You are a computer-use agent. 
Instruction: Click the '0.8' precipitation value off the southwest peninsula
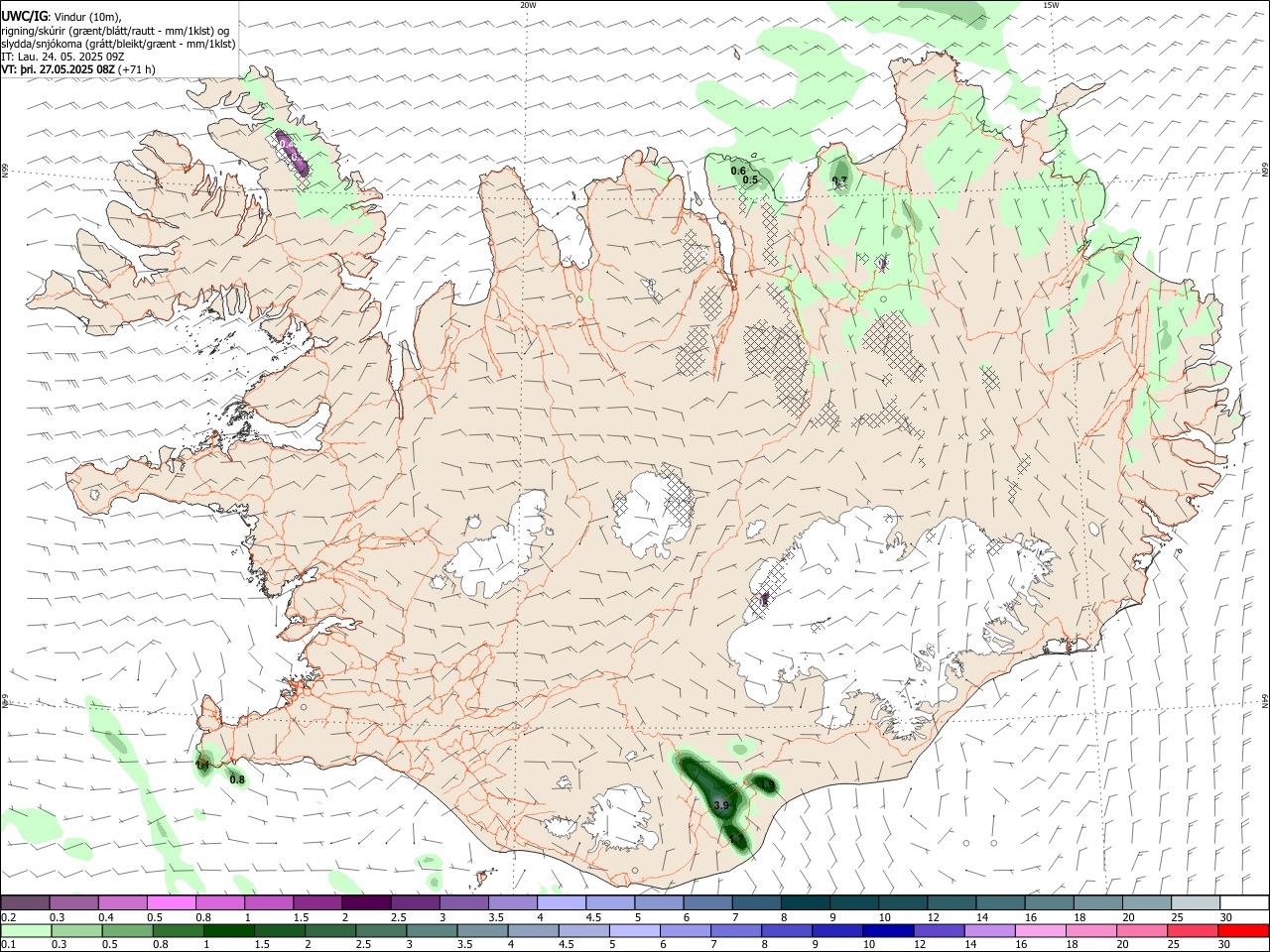(237, 779)
